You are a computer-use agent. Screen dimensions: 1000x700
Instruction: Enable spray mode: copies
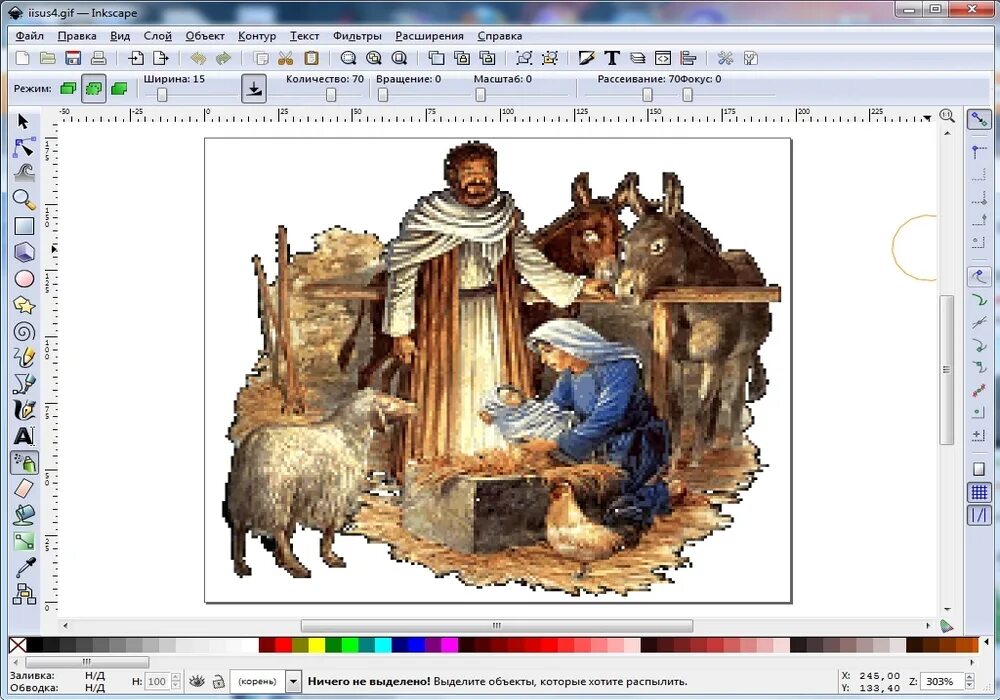pos(68,89)
